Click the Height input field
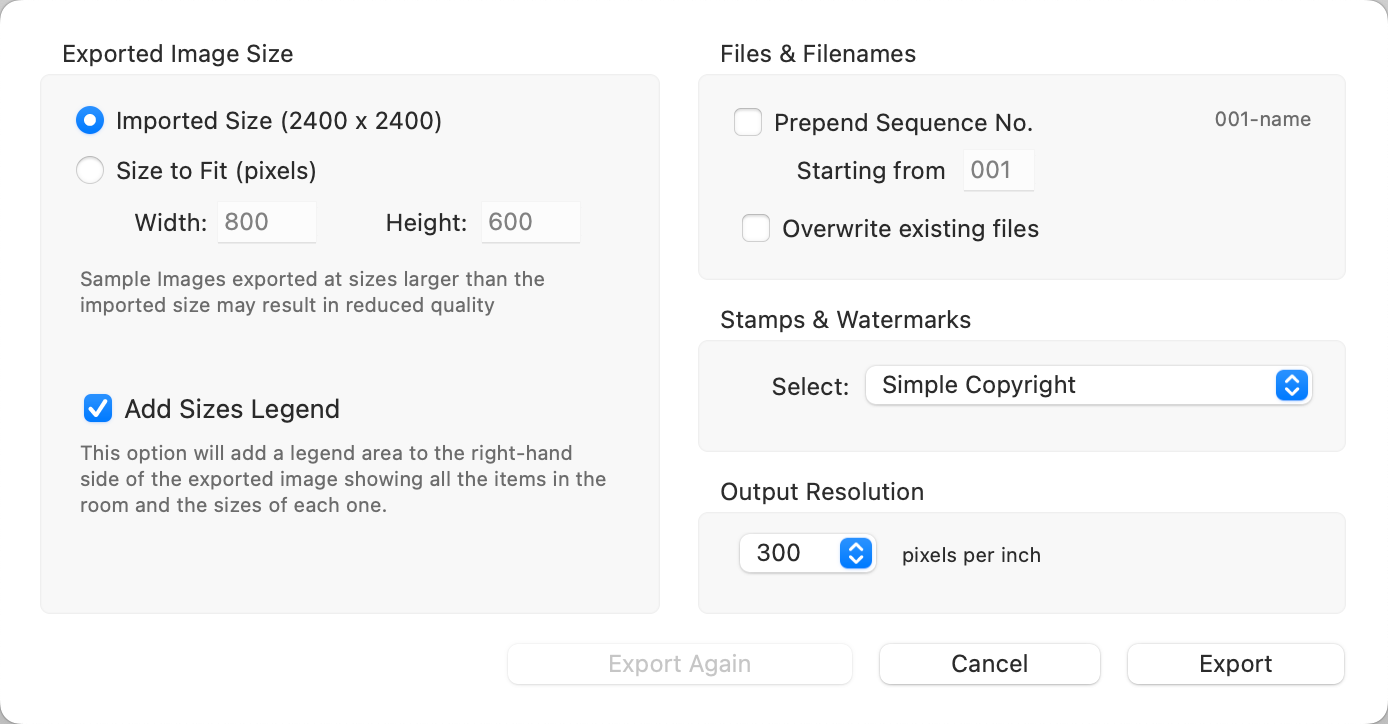The height and width of the screenshot is (724, 1388). pos(530,222)
